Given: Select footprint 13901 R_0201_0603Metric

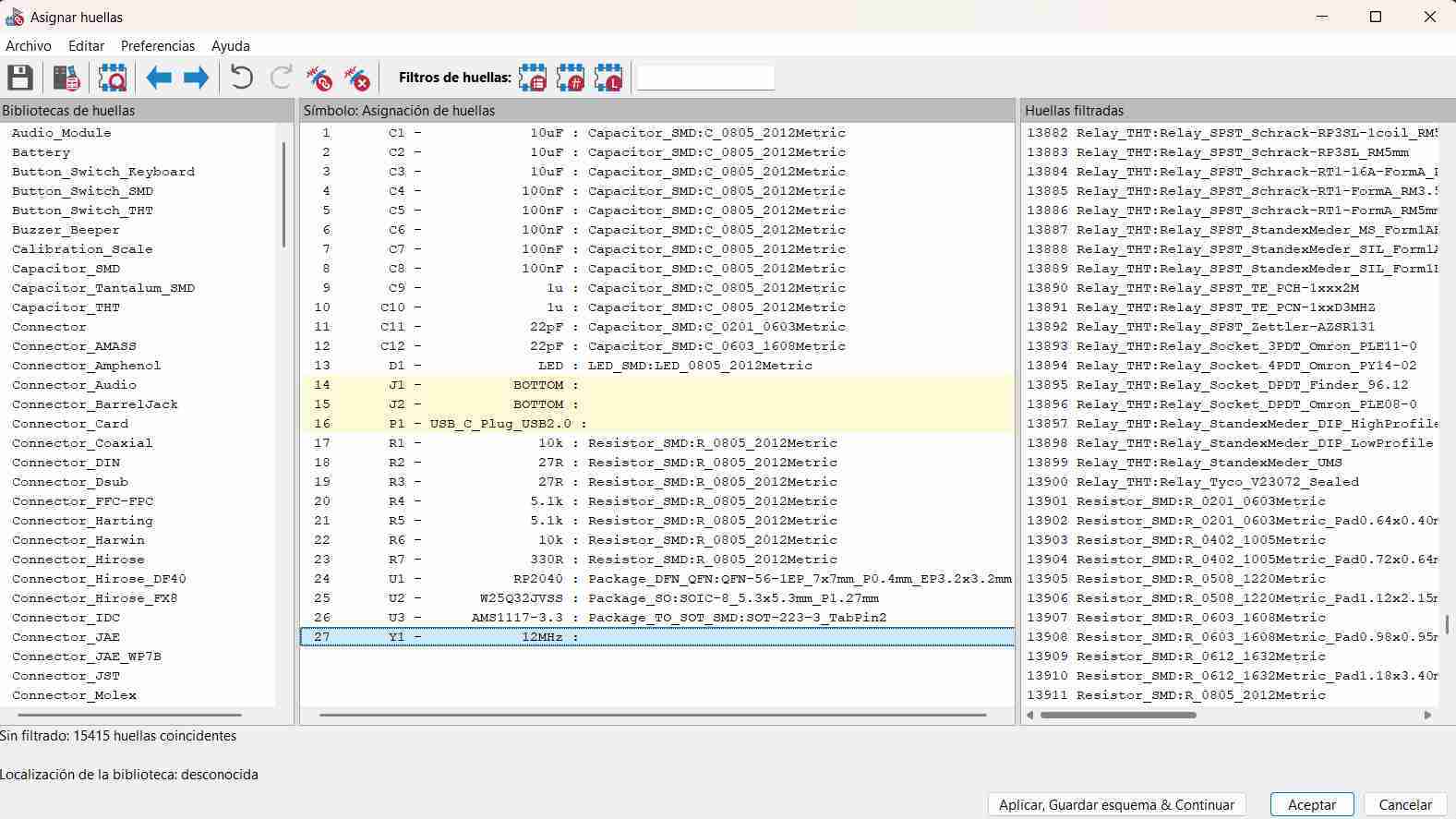Looking at the screenshot, I should pyautogui.click(x=1232, y=501).
